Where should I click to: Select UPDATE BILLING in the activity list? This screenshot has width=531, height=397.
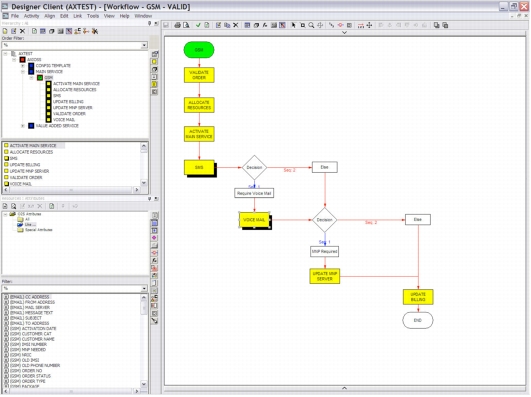(25, 165)
